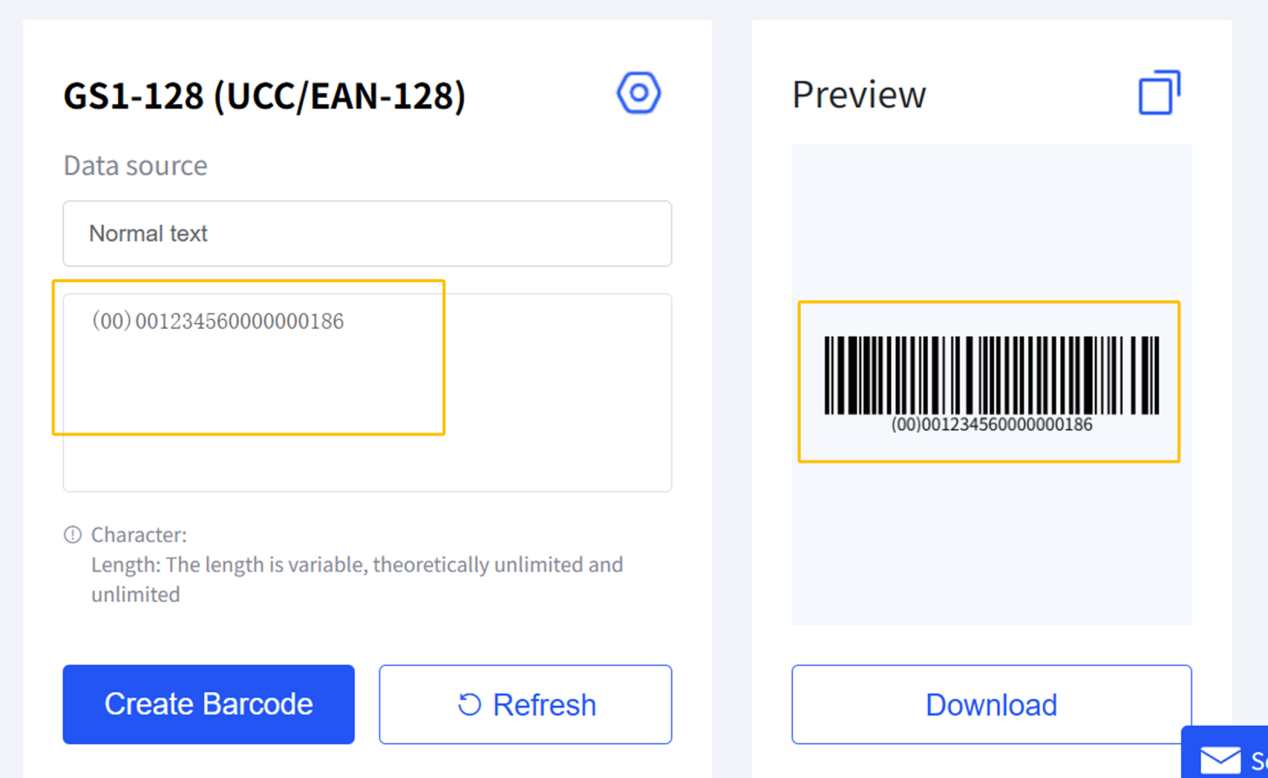Select the barcode bars in the preview

pos(991,375)
